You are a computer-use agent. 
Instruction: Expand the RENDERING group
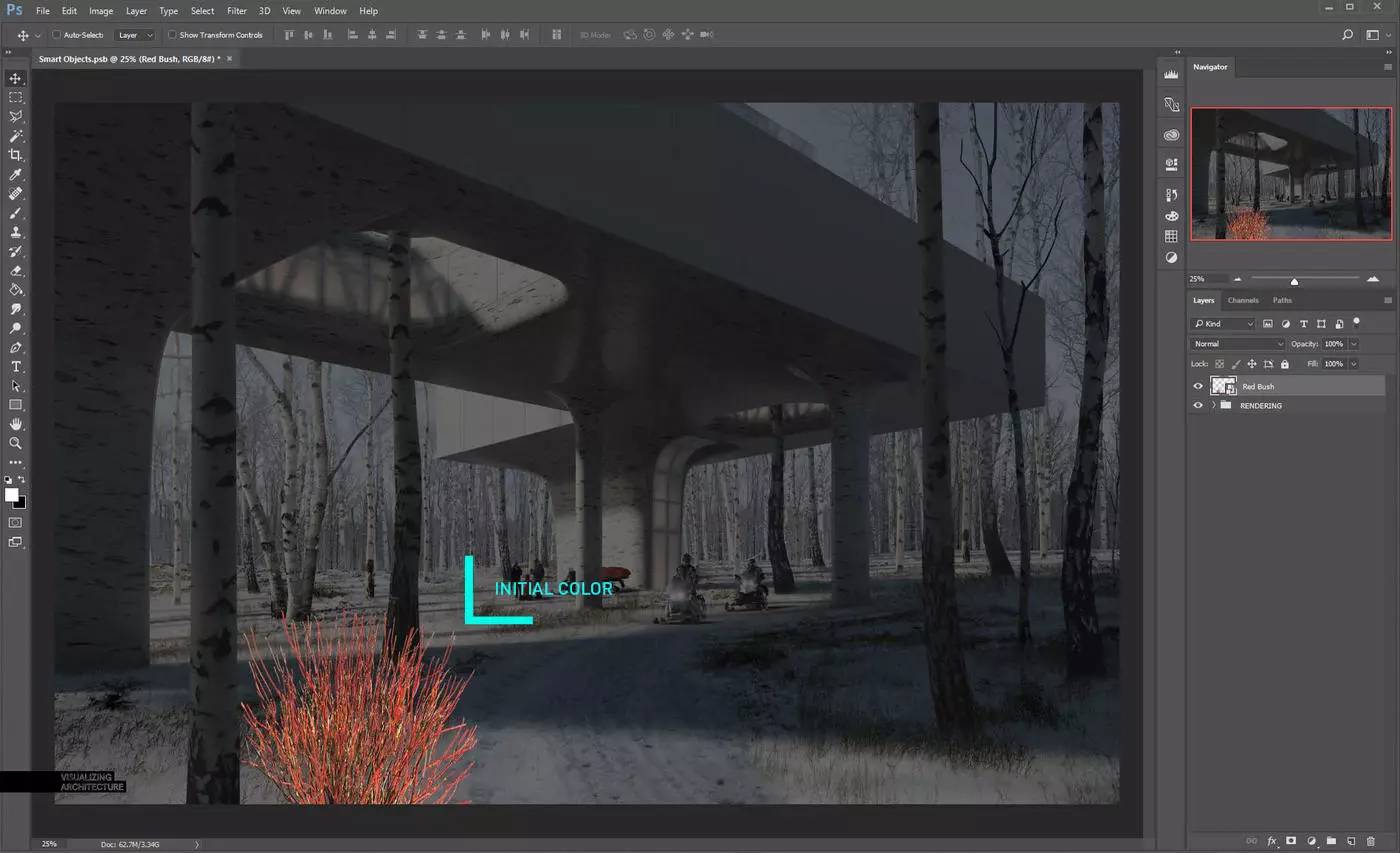click(x=1213, y=405)
